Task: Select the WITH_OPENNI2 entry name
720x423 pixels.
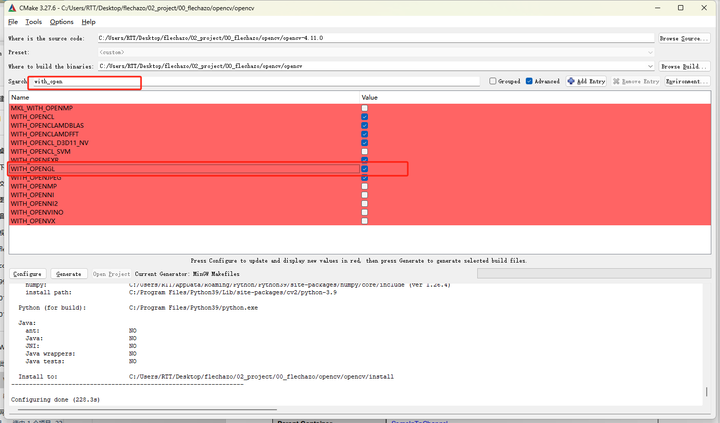Action: point(34,204)
